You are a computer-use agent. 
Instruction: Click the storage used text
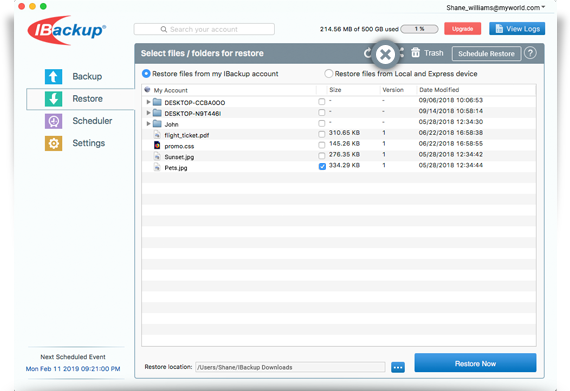point(359,29)
